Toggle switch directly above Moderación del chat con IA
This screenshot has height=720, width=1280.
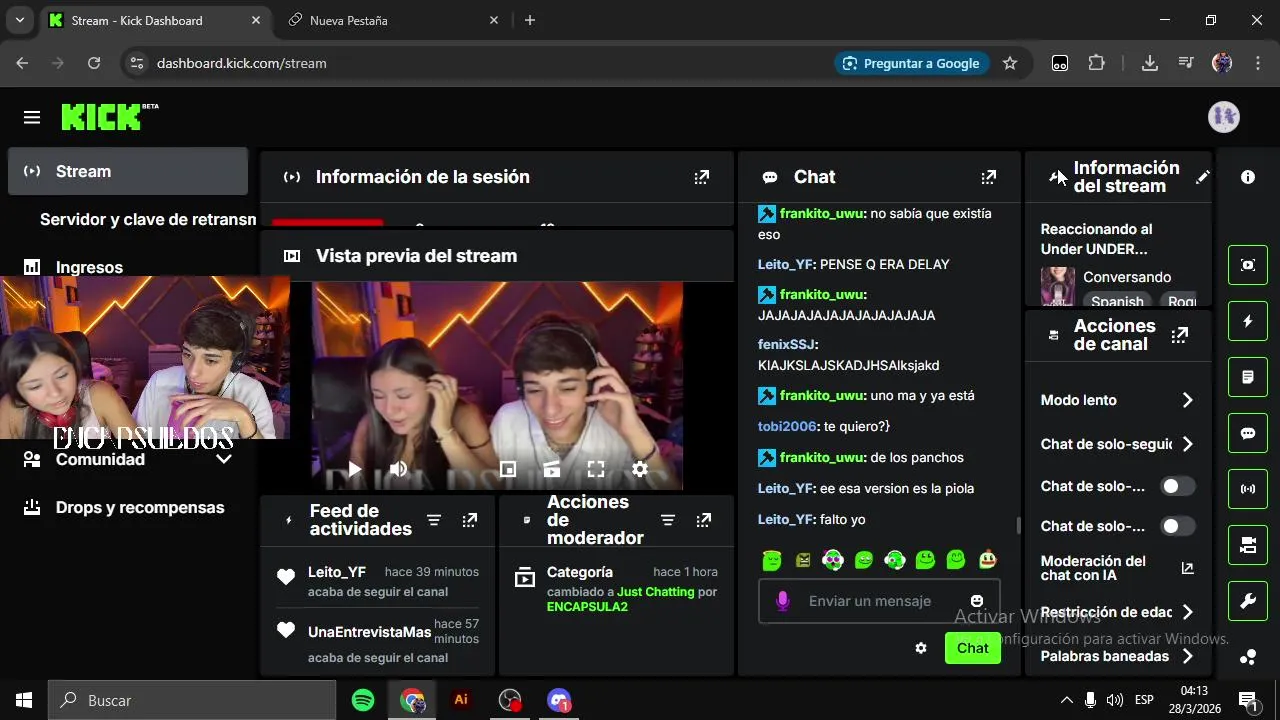1178,526
